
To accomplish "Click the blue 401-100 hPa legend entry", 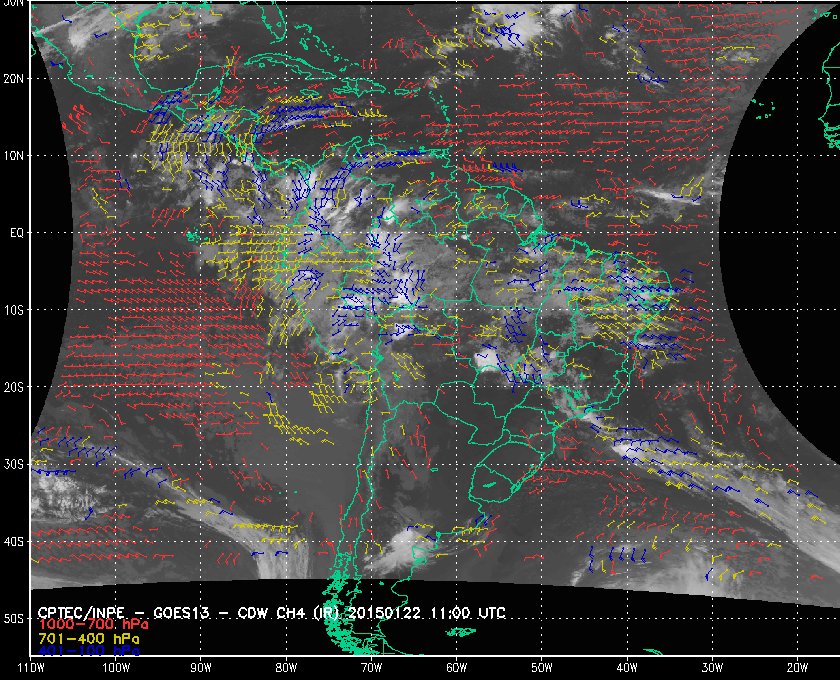I will [88, 651].
